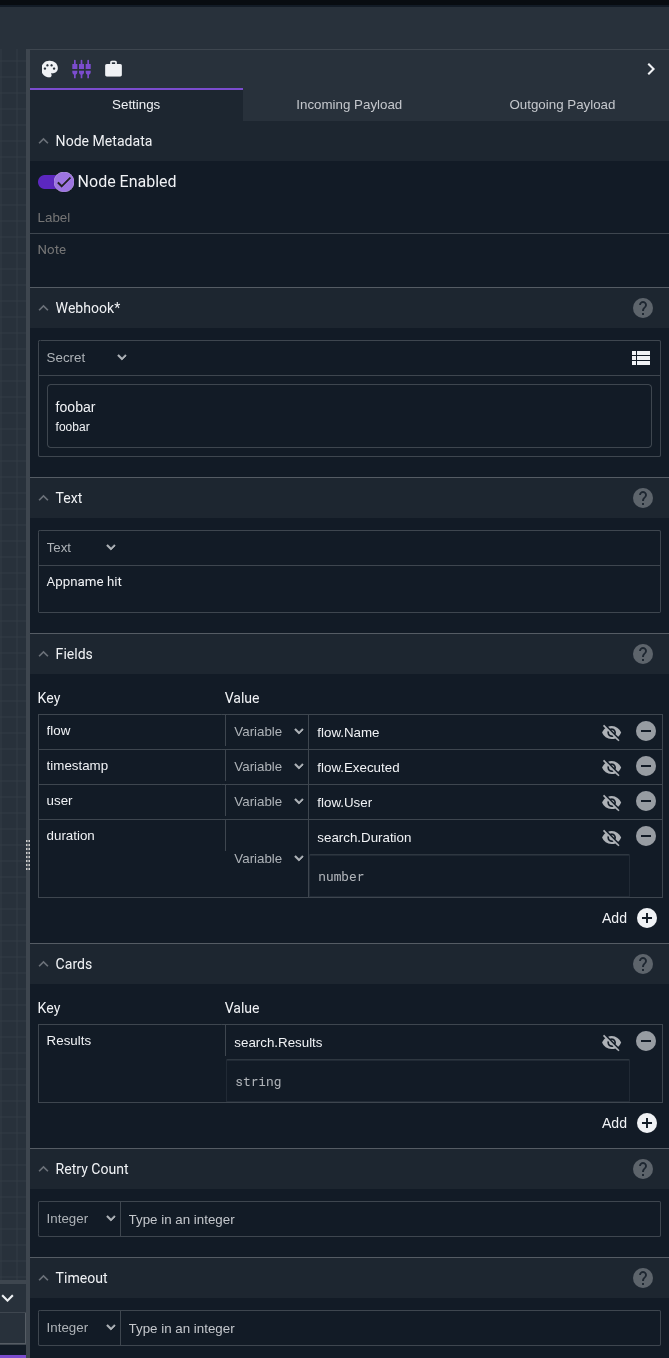
Task: Click plus icon to add a card
Action: tap(647, 1123)
